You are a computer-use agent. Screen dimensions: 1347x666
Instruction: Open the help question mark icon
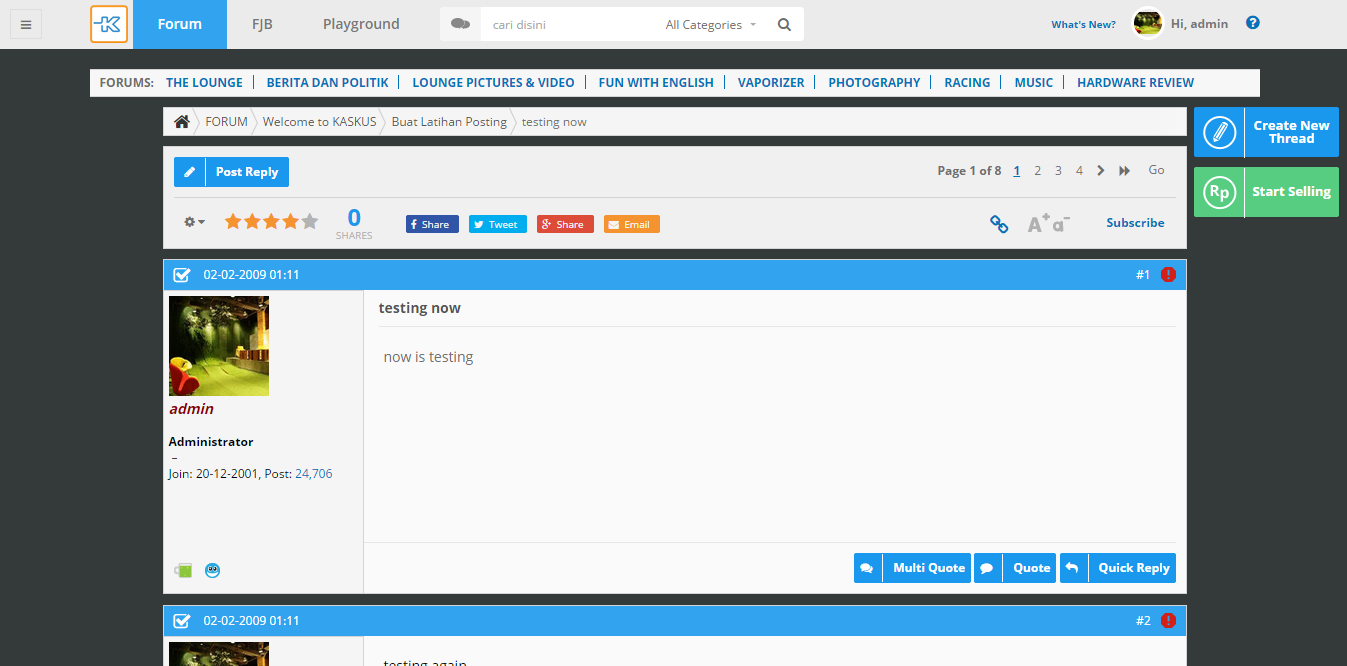[1252, 21]
